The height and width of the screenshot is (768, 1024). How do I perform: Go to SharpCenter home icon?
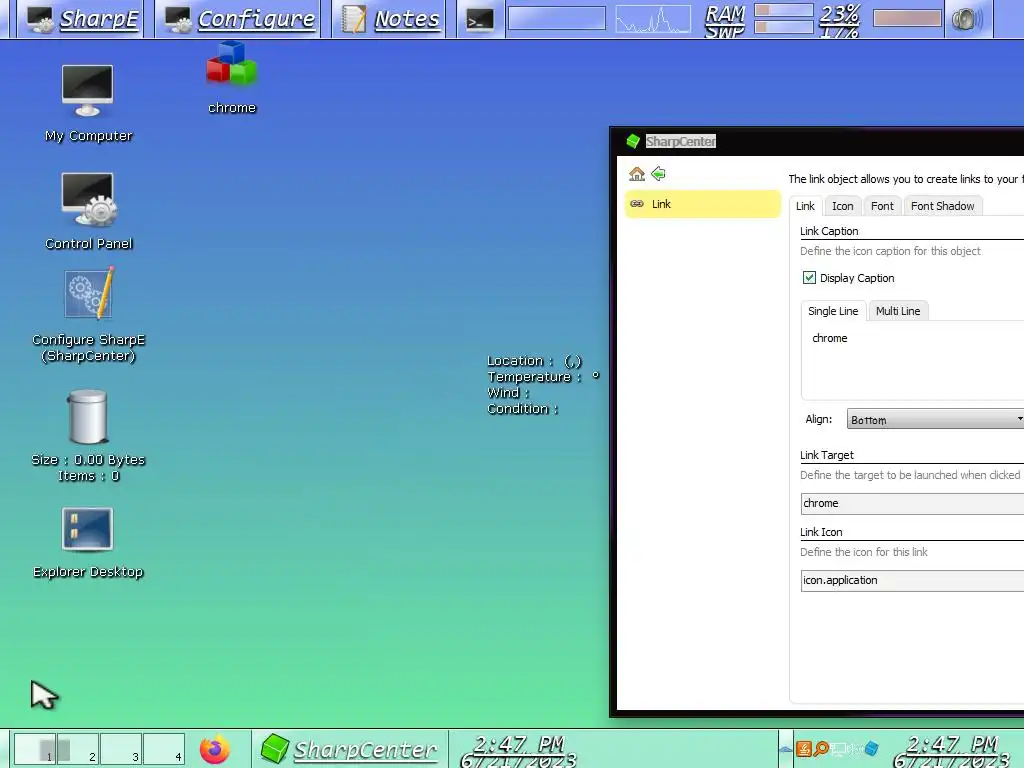click(x=637, y=174)
